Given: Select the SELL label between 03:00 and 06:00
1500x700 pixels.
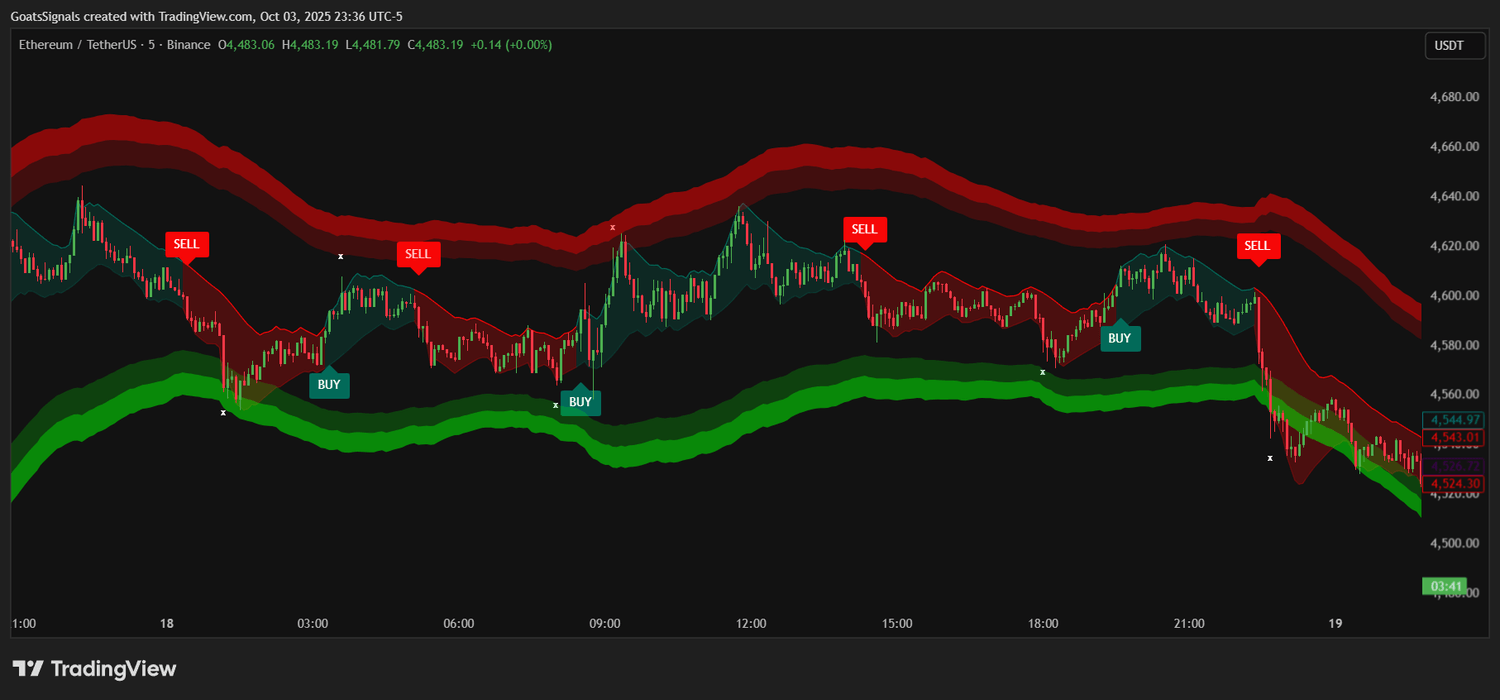Looking at the screenshot, I should pos(418,254).
